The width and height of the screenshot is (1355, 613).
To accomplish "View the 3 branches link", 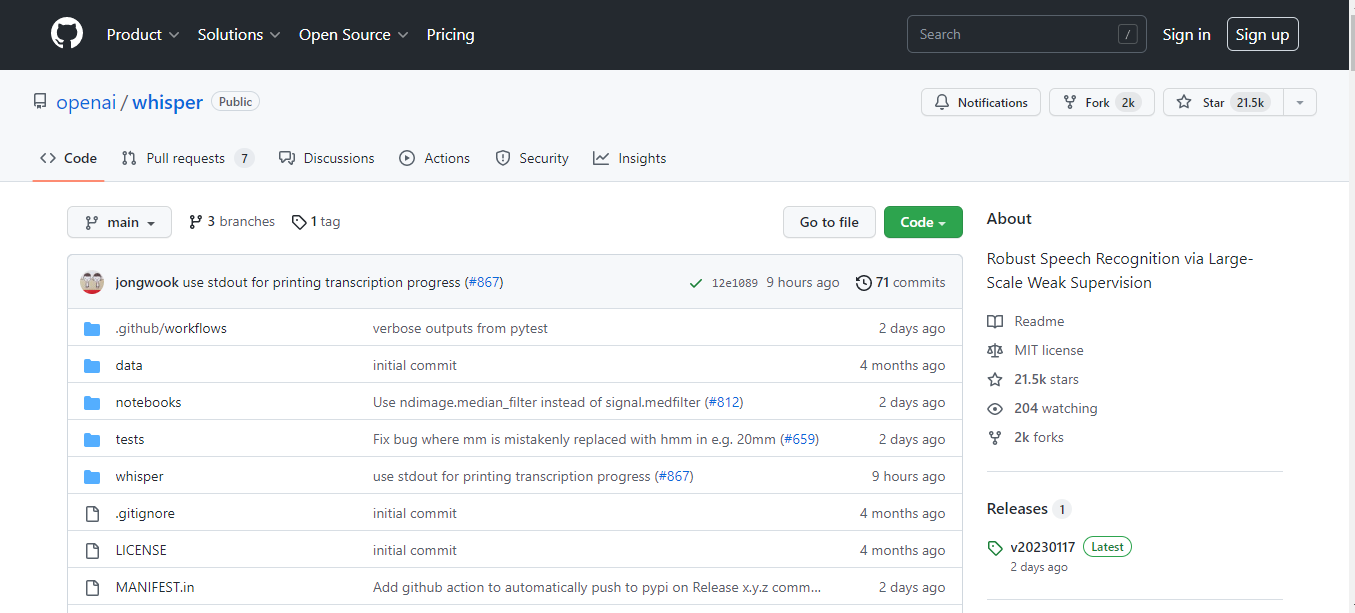I will tap(232, 221).
